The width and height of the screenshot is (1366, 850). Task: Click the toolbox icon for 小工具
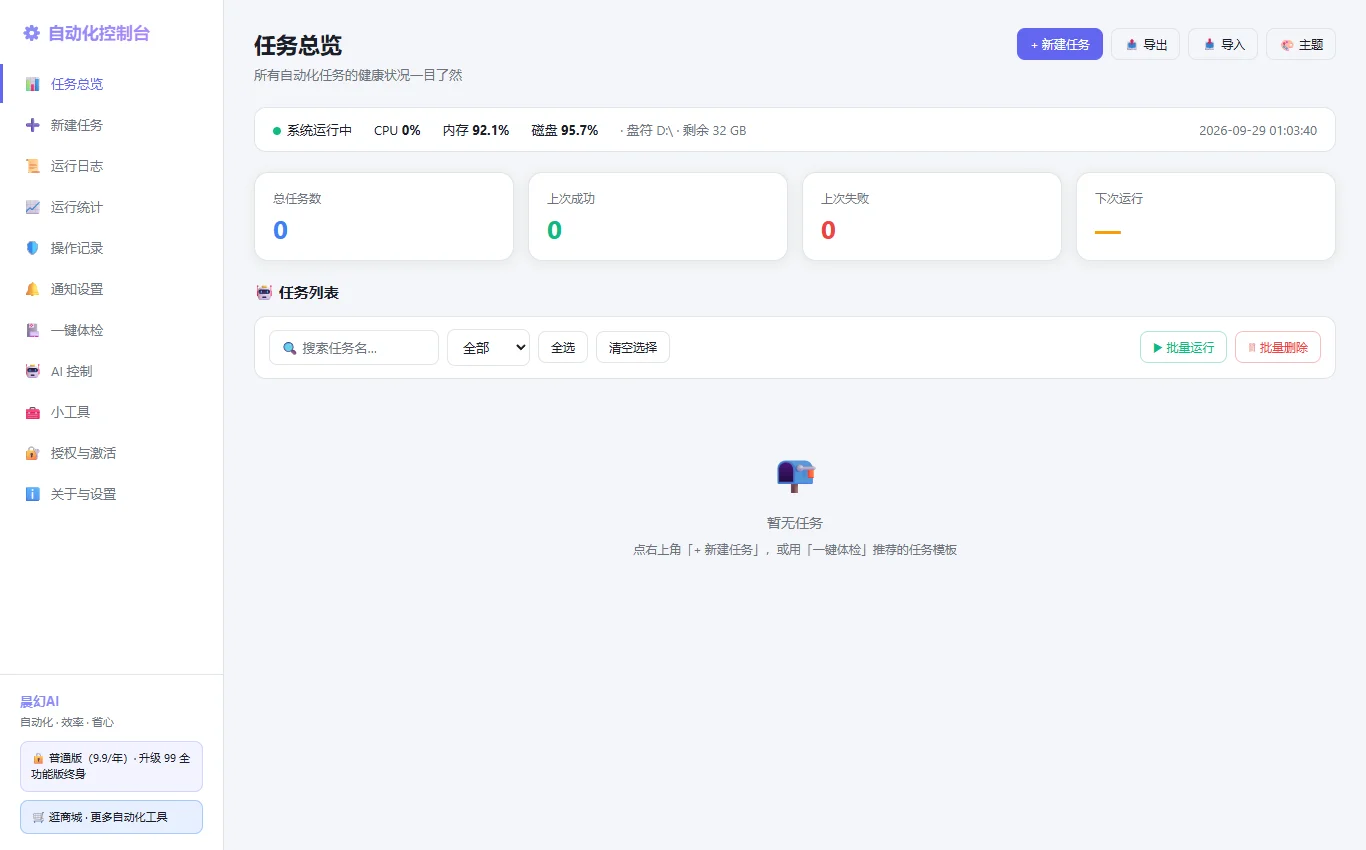pyautogui.click(x=33, y=412)
